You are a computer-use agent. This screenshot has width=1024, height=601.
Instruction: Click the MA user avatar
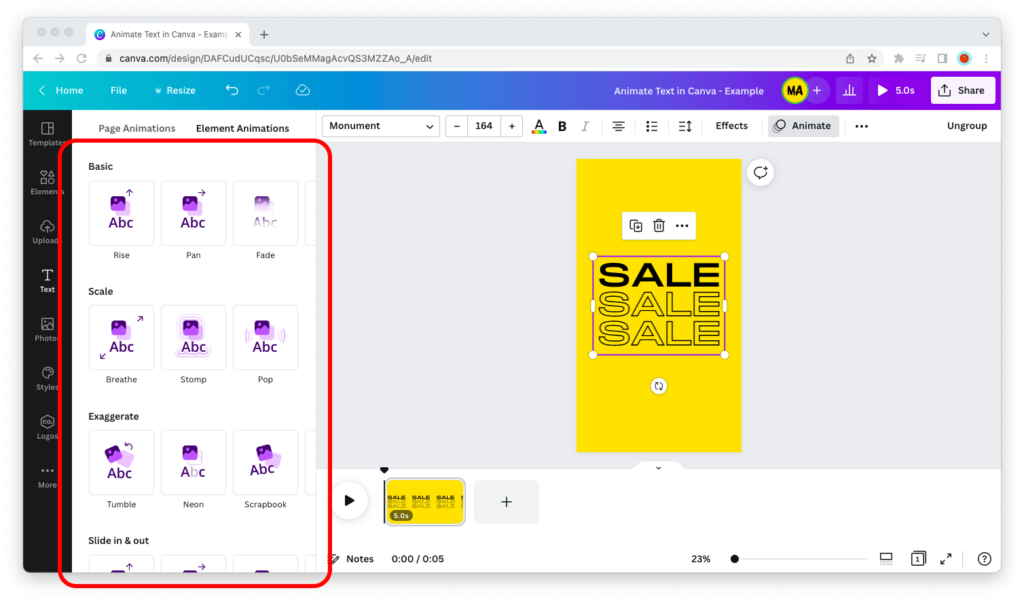(x=794, y=90)
